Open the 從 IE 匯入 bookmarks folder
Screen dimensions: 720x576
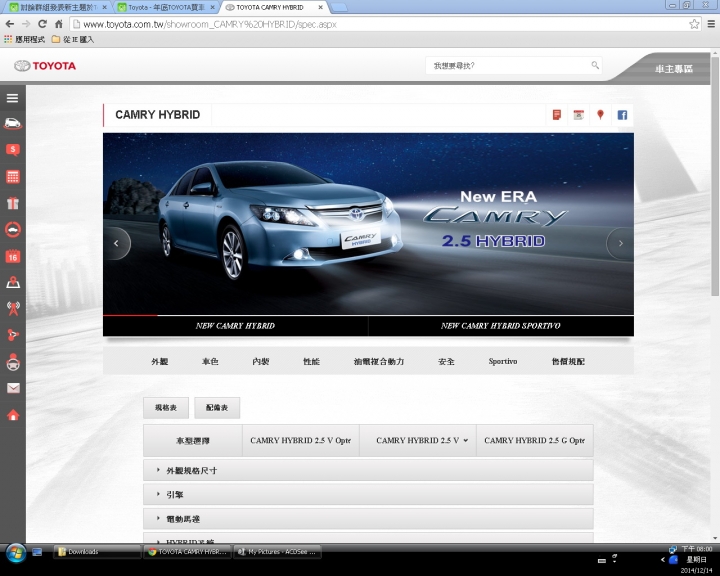point(73,40)
